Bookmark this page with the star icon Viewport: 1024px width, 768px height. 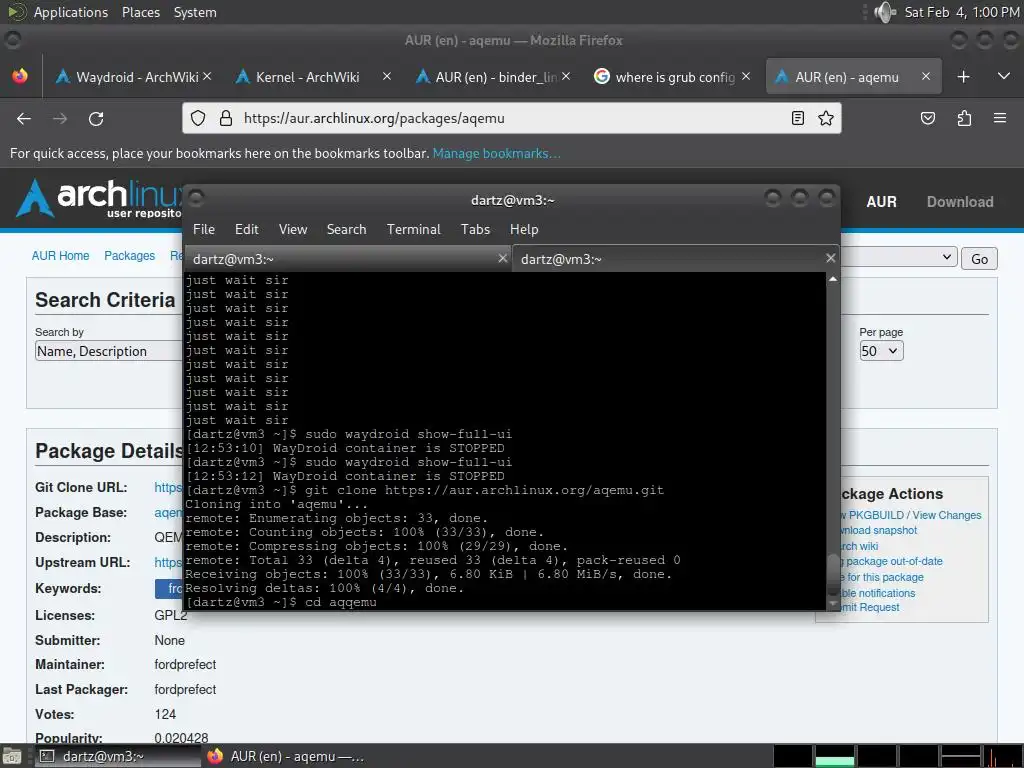[826, 118]
